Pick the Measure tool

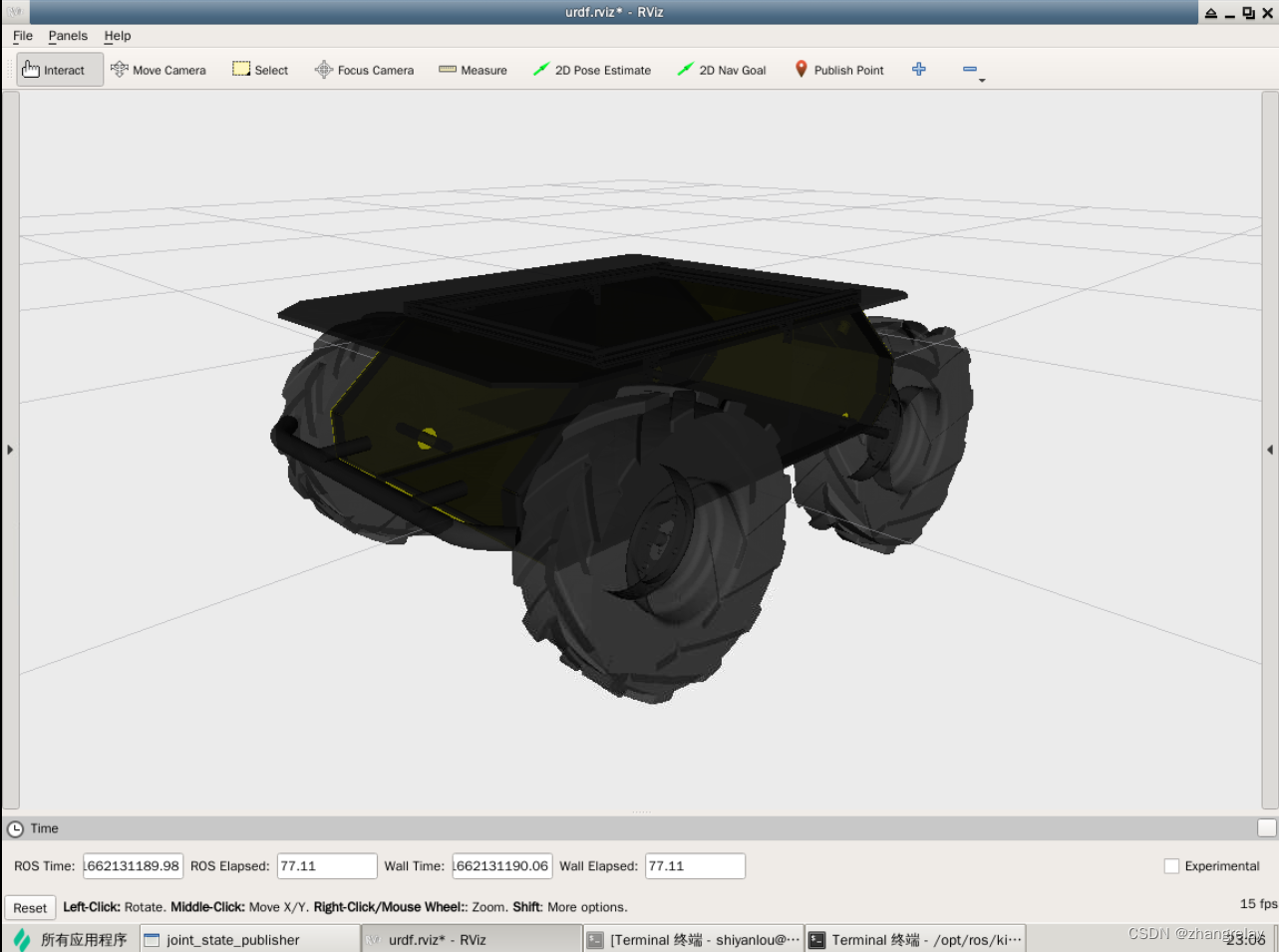pos(473,69)
